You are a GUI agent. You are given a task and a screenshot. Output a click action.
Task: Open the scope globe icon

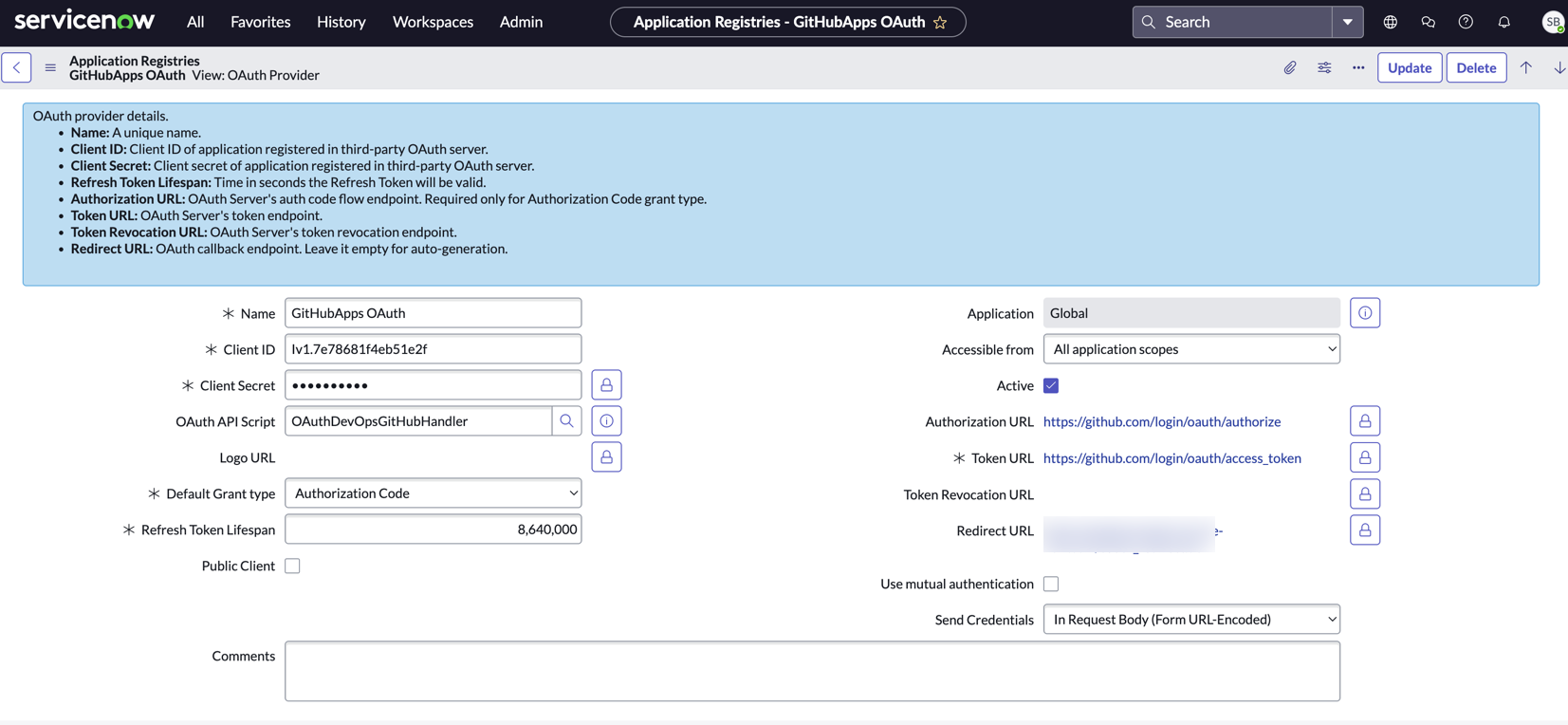click(1391, 22)
